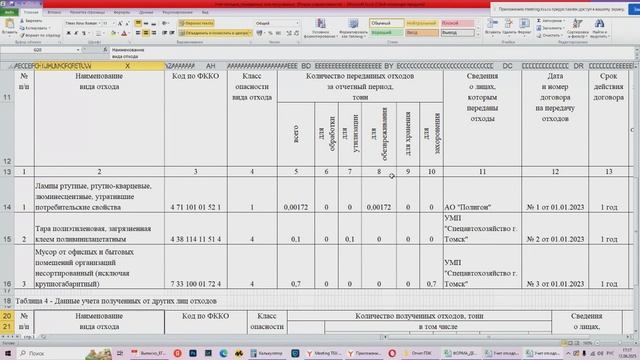
Task: Switch to the Формулы tab
Action: [121, 12]
